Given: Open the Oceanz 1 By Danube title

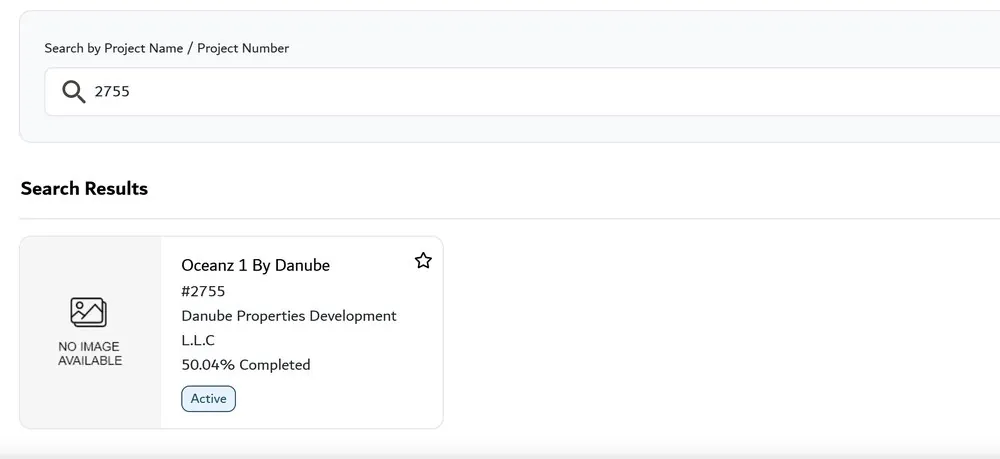Looking at the screenshot, I should pos(256,265).
